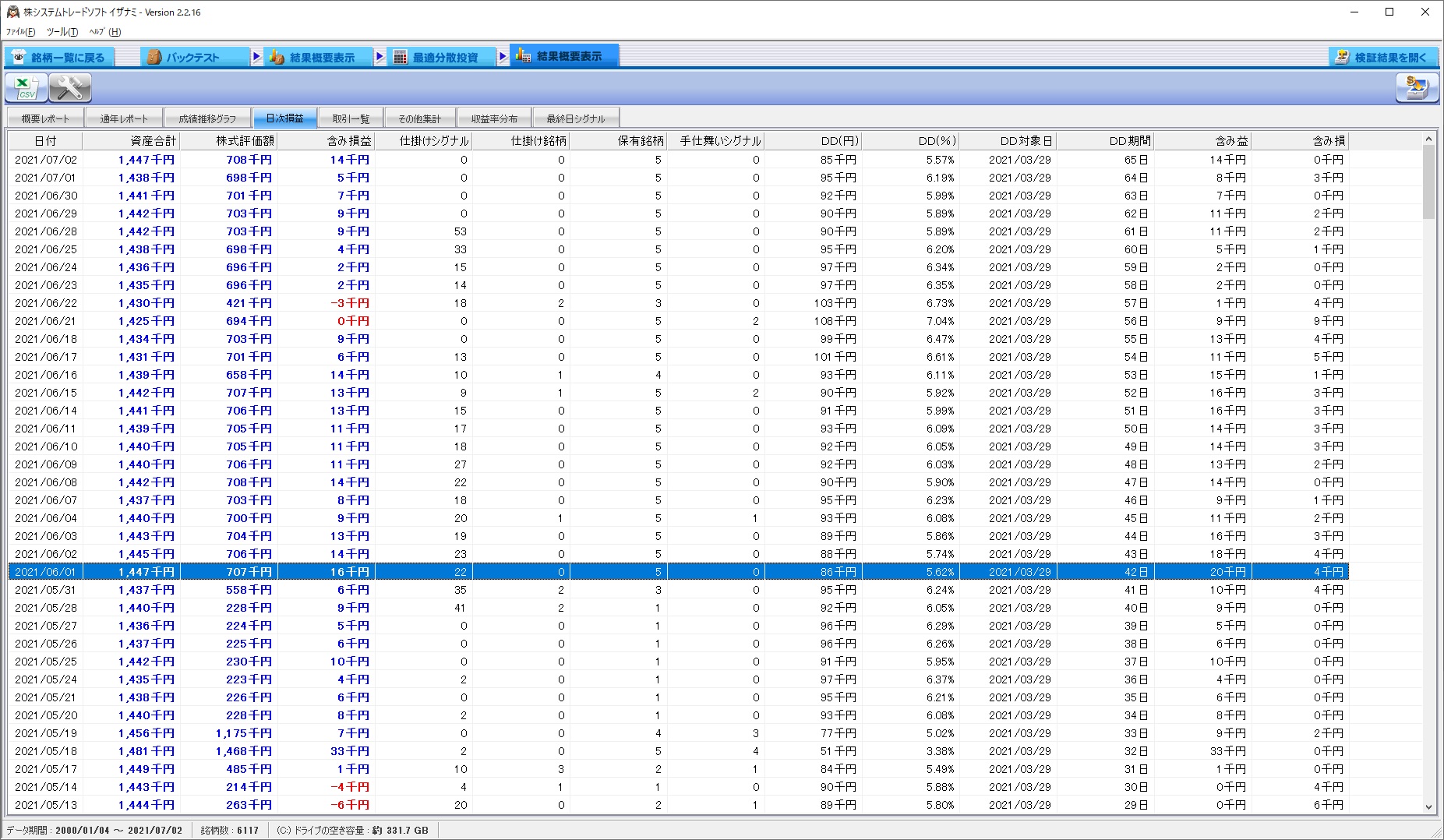Click the CSV export icon
The height and width of the screenshot is (840, 1444).
pyautogui.click(x=26, y=88)
